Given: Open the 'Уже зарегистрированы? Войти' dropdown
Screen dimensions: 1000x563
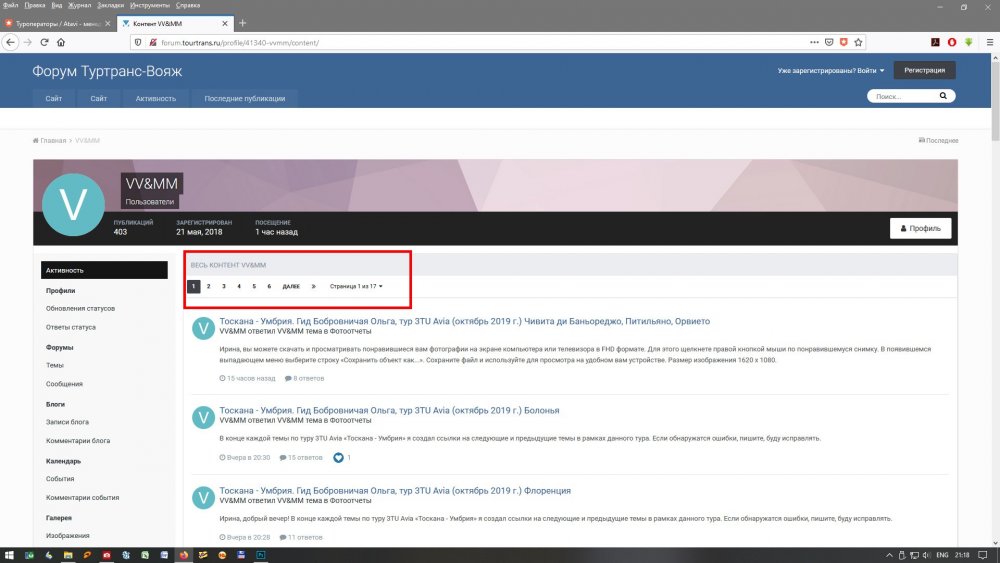Looking at the screenshot, I should [x=830, y=71].
